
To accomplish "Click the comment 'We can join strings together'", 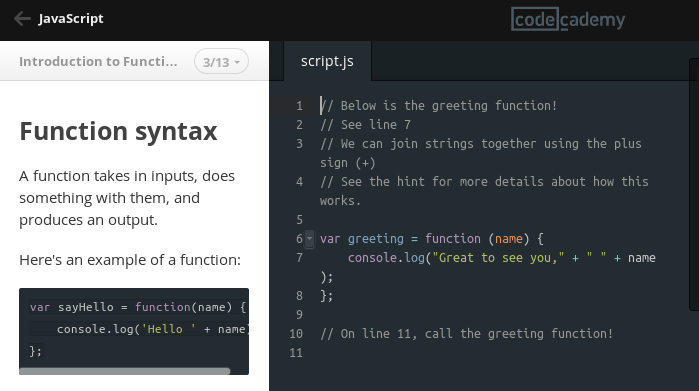I will click(x=481, y=153).
